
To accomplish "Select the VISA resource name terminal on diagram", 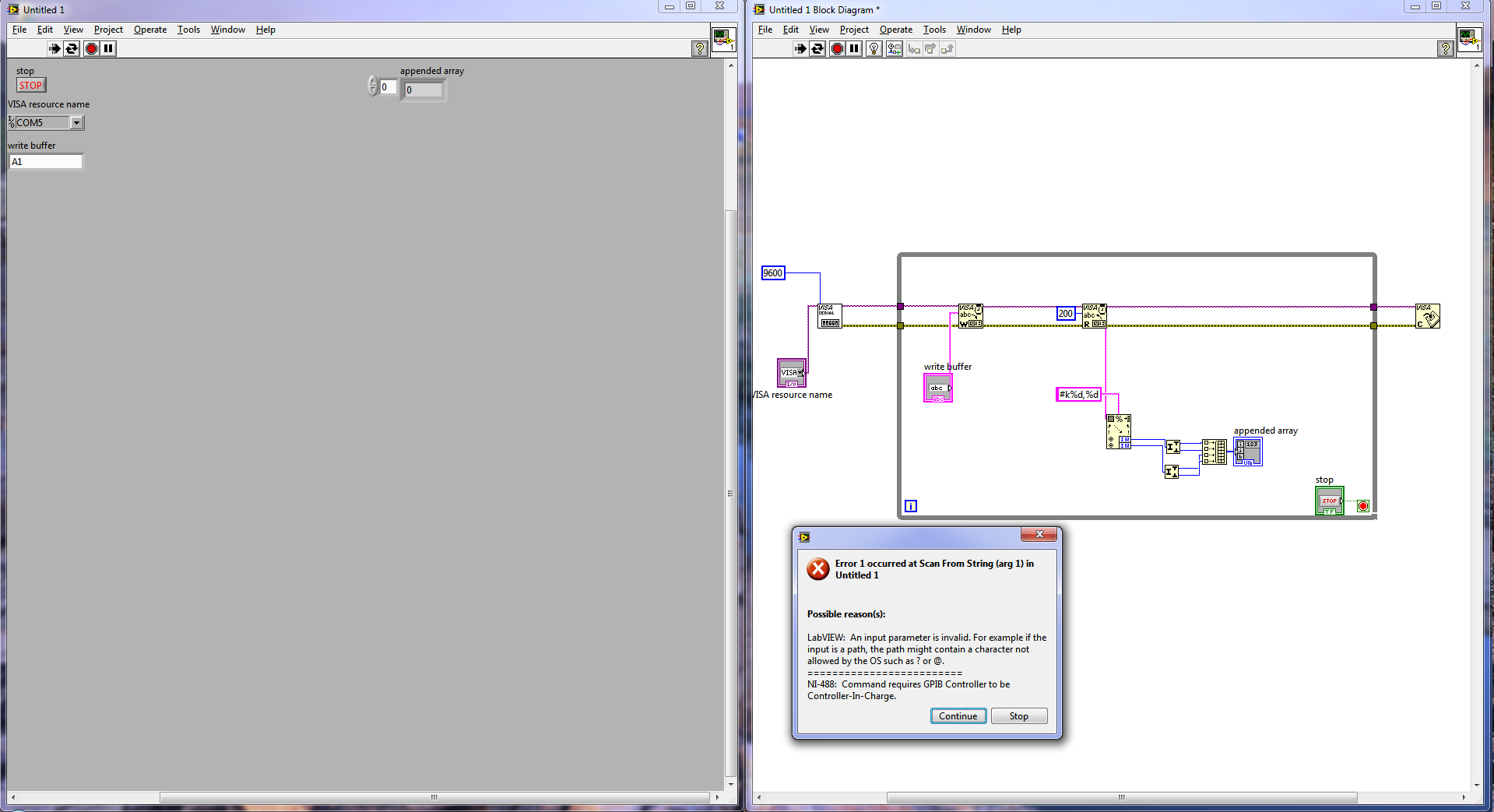I will (x=792, y=373).
